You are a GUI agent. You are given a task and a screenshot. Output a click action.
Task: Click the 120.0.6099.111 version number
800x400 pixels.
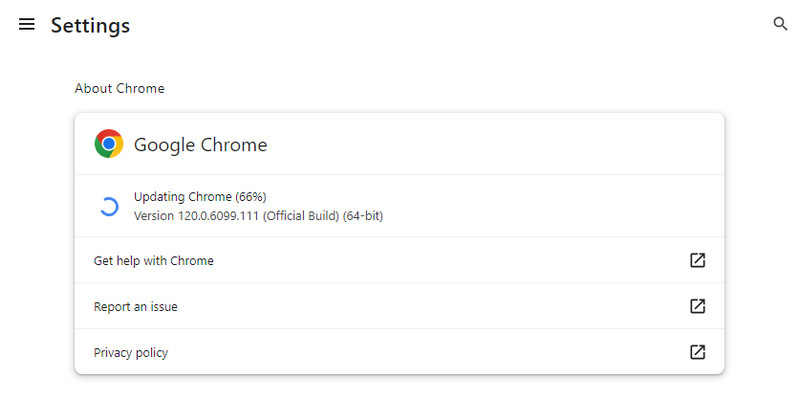pos(220,215)
